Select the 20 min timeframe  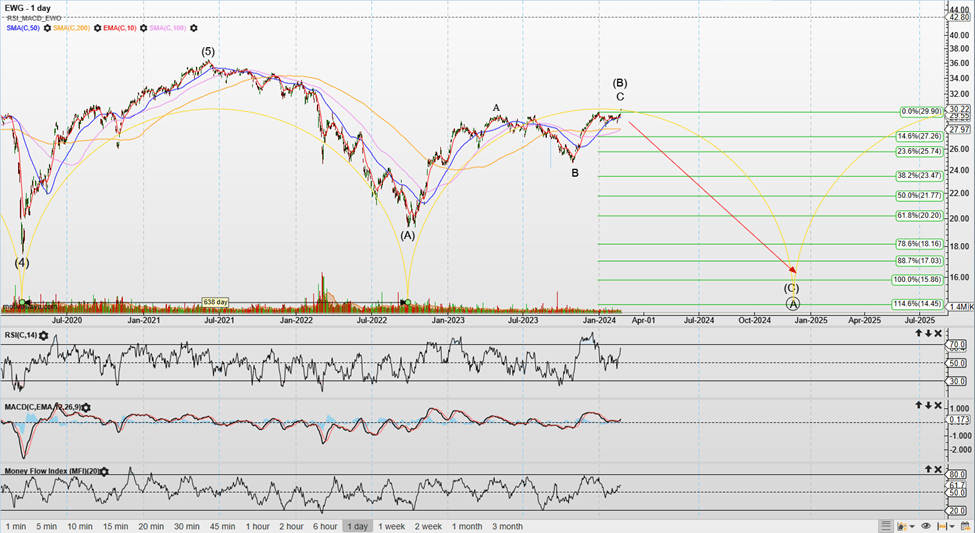151,526
